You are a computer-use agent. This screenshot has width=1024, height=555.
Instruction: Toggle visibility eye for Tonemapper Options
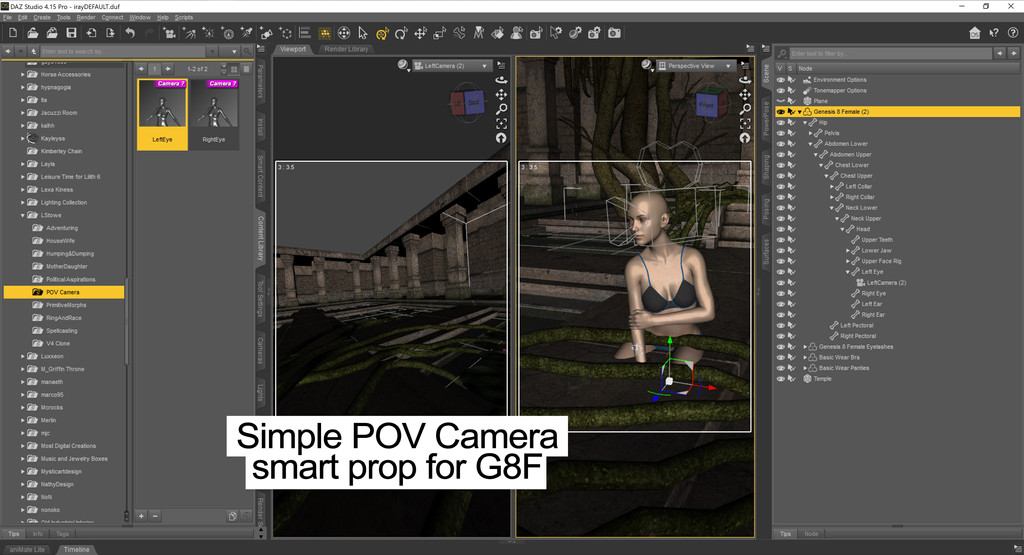[x=780, y=90]
